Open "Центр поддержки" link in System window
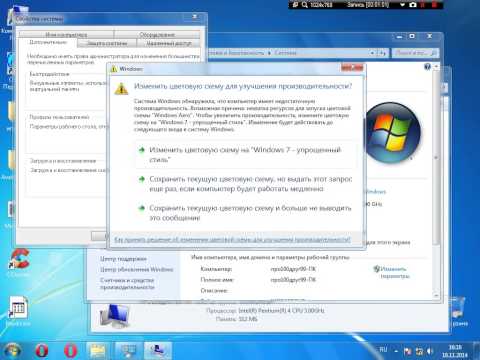This screenshot has height=360, width=480. coord(123,259)
